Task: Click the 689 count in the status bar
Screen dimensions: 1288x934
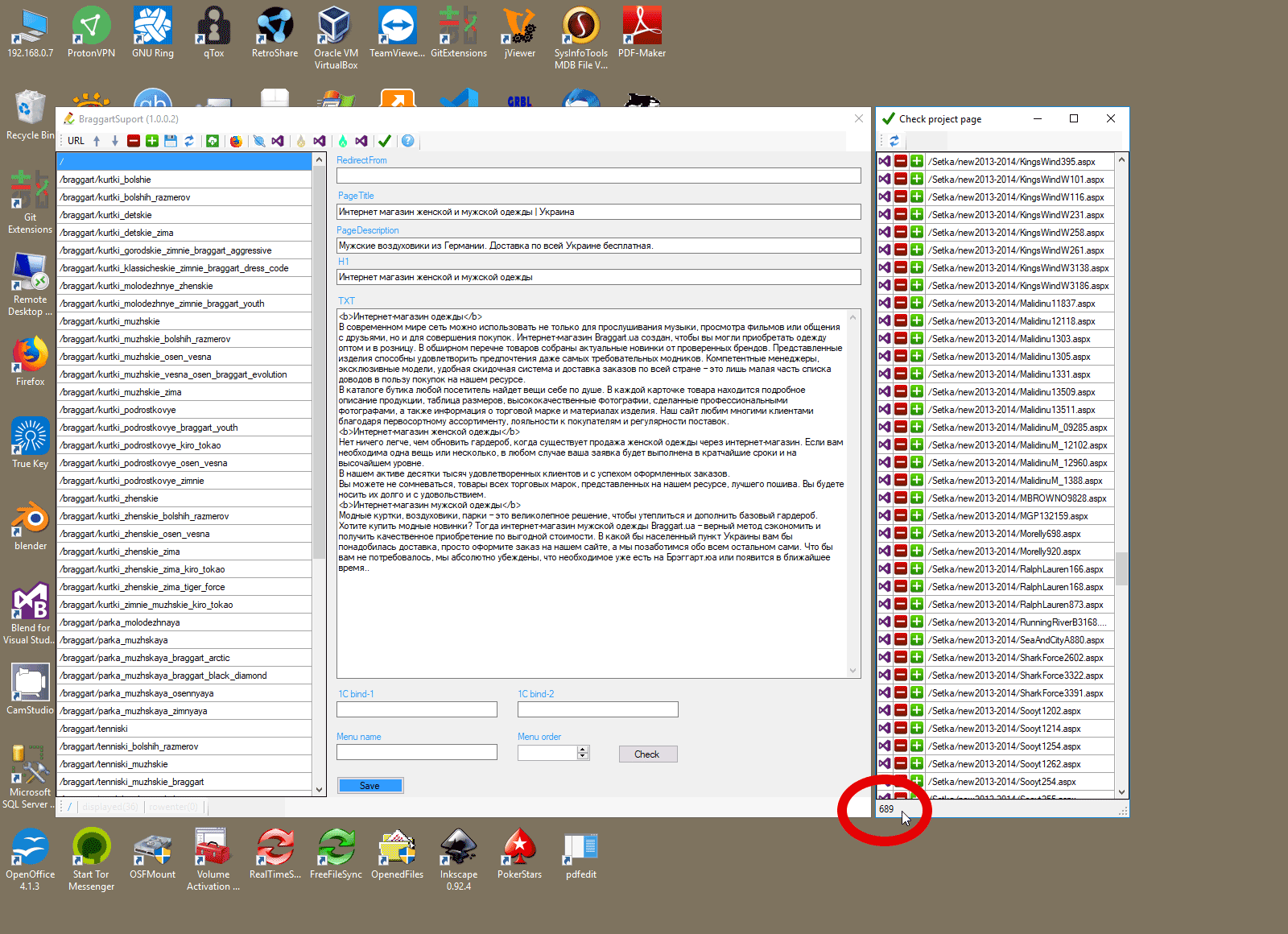Action: click(886, 809)
